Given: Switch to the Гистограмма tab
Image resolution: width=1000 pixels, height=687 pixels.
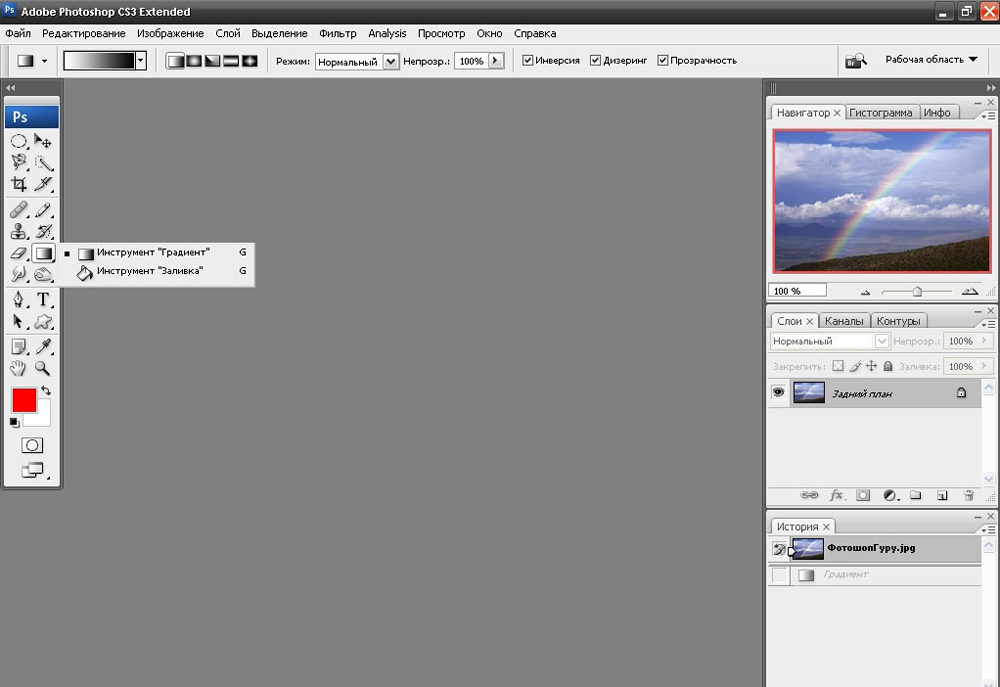Looking at the screenshot, I should 881,112.
